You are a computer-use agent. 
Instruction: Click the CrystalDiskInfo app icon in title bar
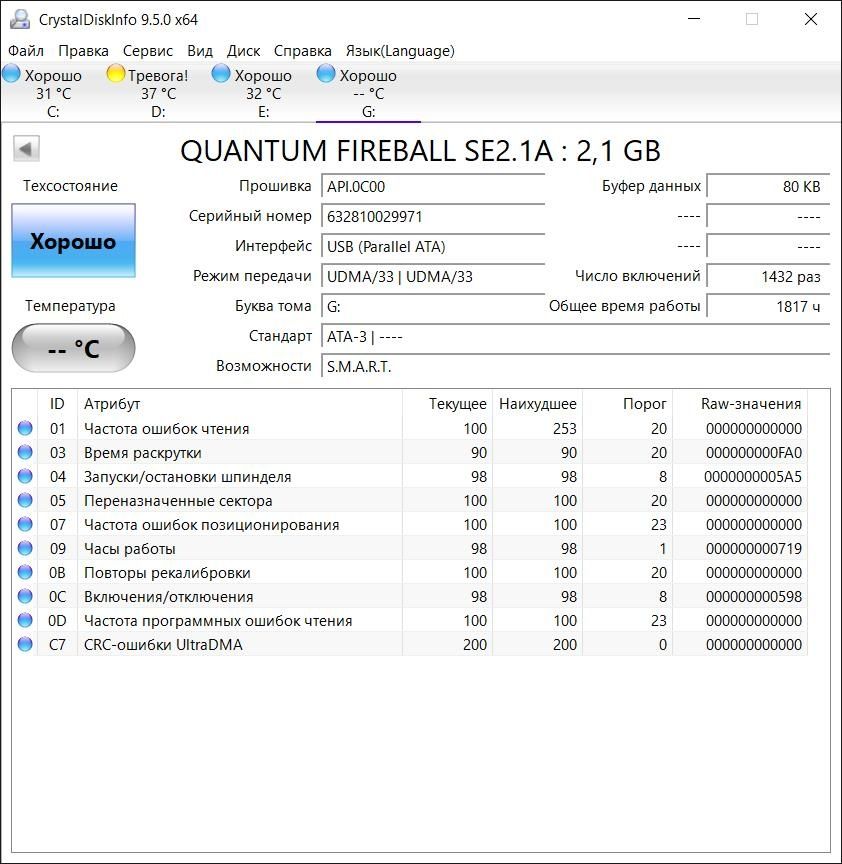(20, 19)
